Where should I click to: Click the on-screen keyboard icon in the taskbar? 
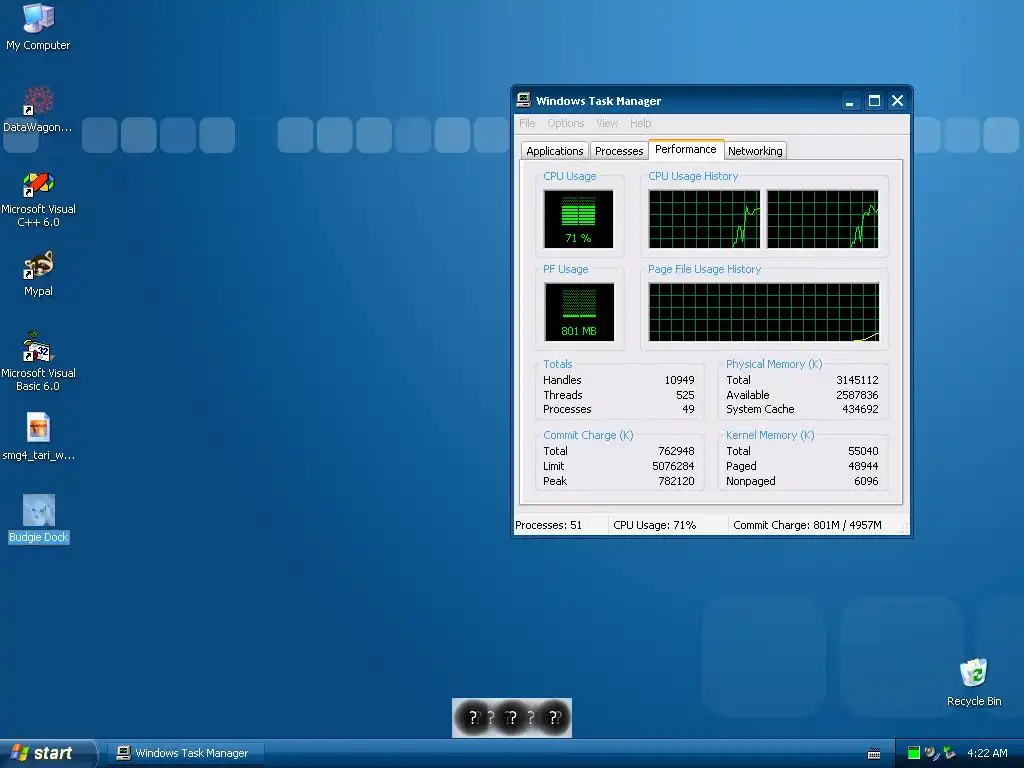pos(874,754)
